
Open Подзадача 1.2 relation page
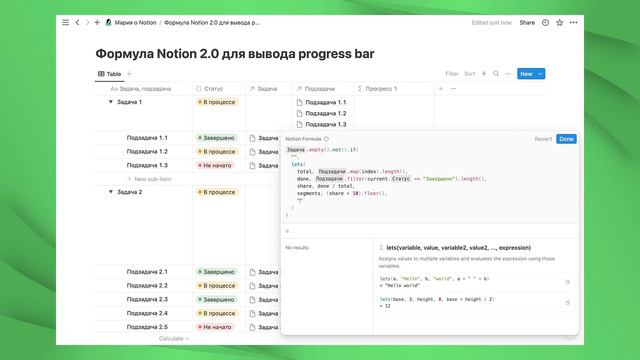click(x=321, y=113)
